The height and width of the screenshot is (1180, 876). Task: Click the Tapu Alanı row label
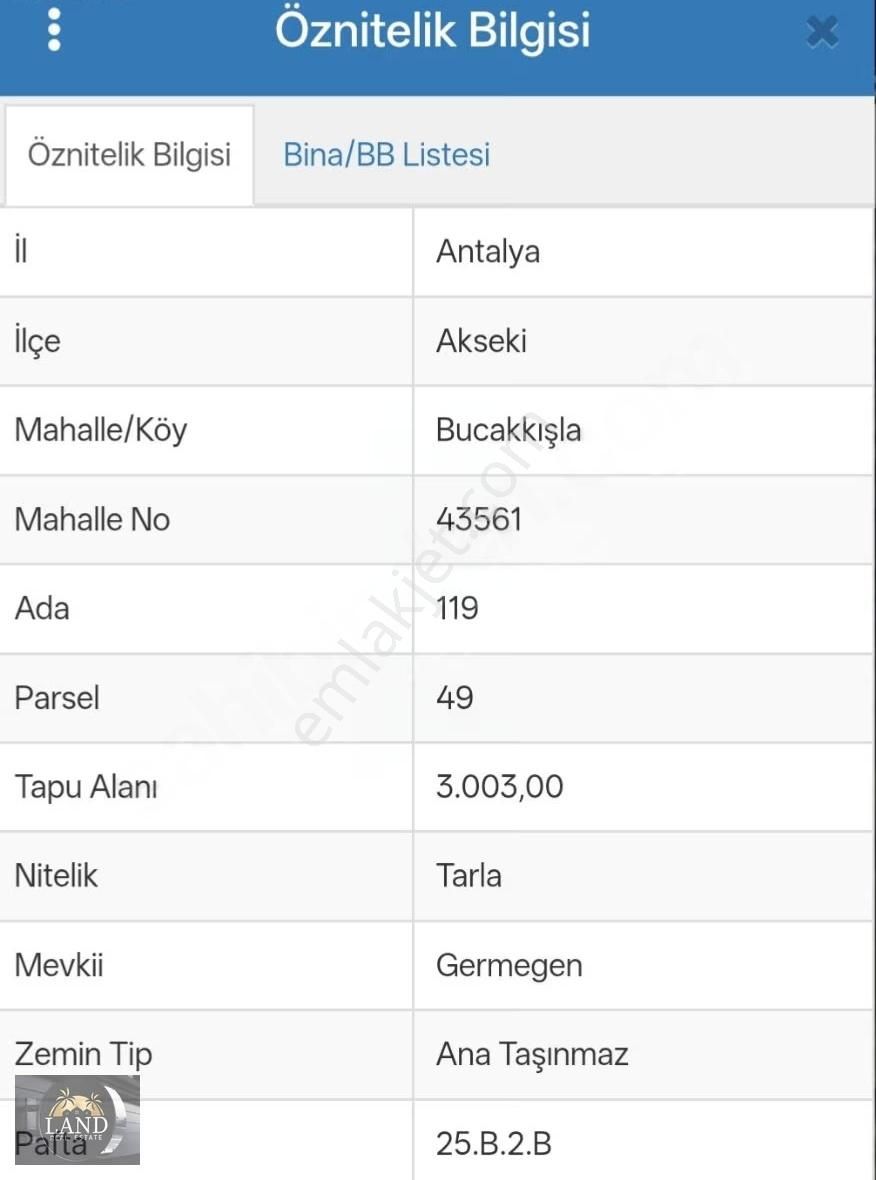[85, 787]
